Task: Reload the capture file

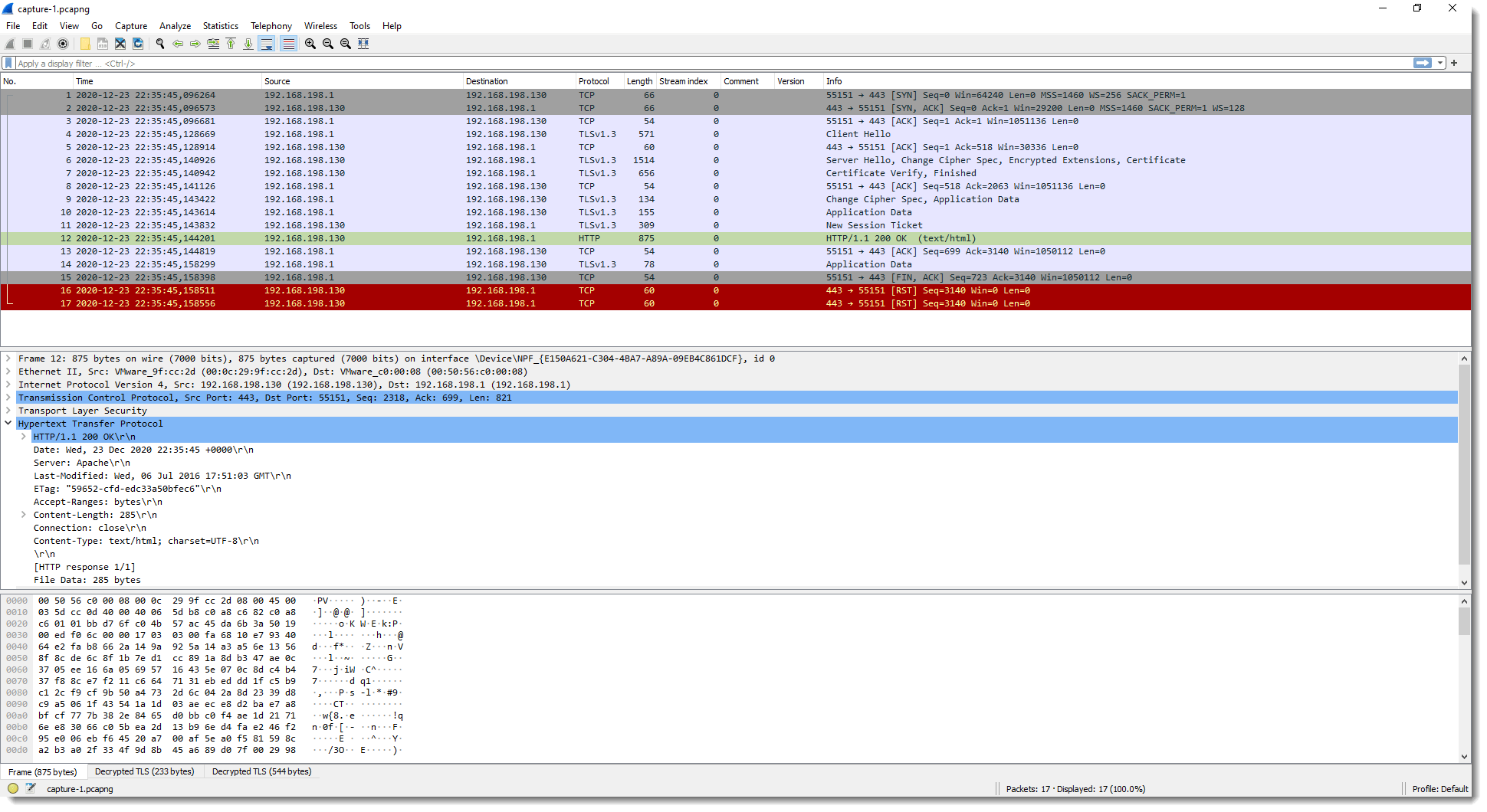Action: coord(138,44)
